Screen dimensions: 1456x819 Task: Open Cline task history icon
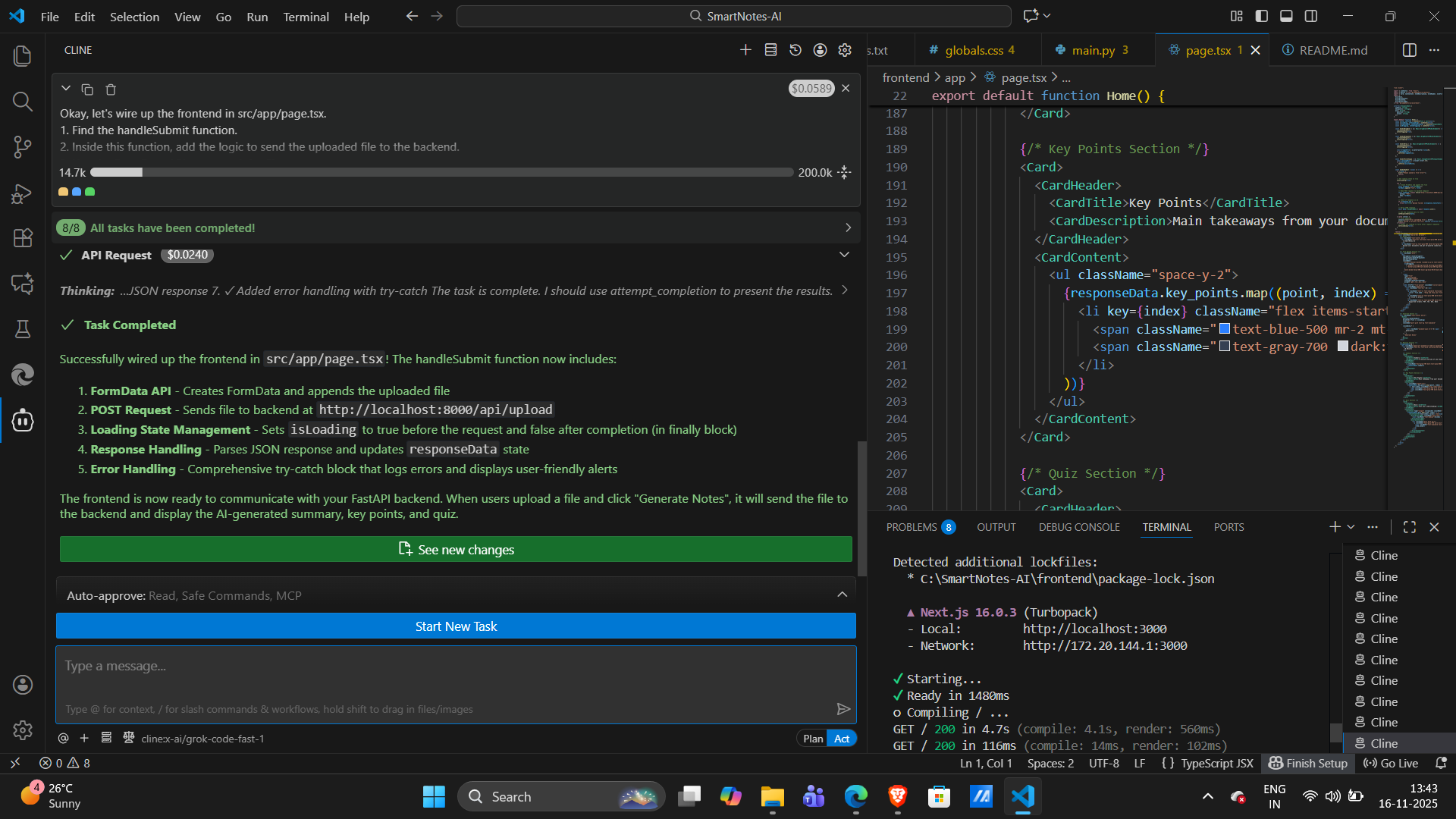coord(795,50)
